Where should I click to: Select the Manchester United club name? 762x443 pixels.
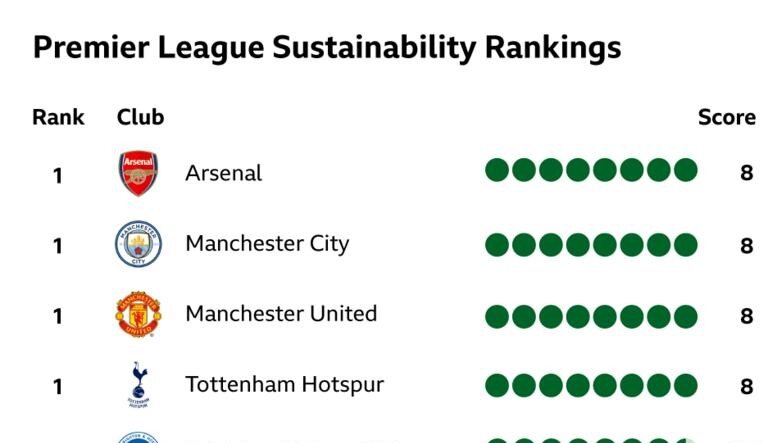(x=281, y=314)
